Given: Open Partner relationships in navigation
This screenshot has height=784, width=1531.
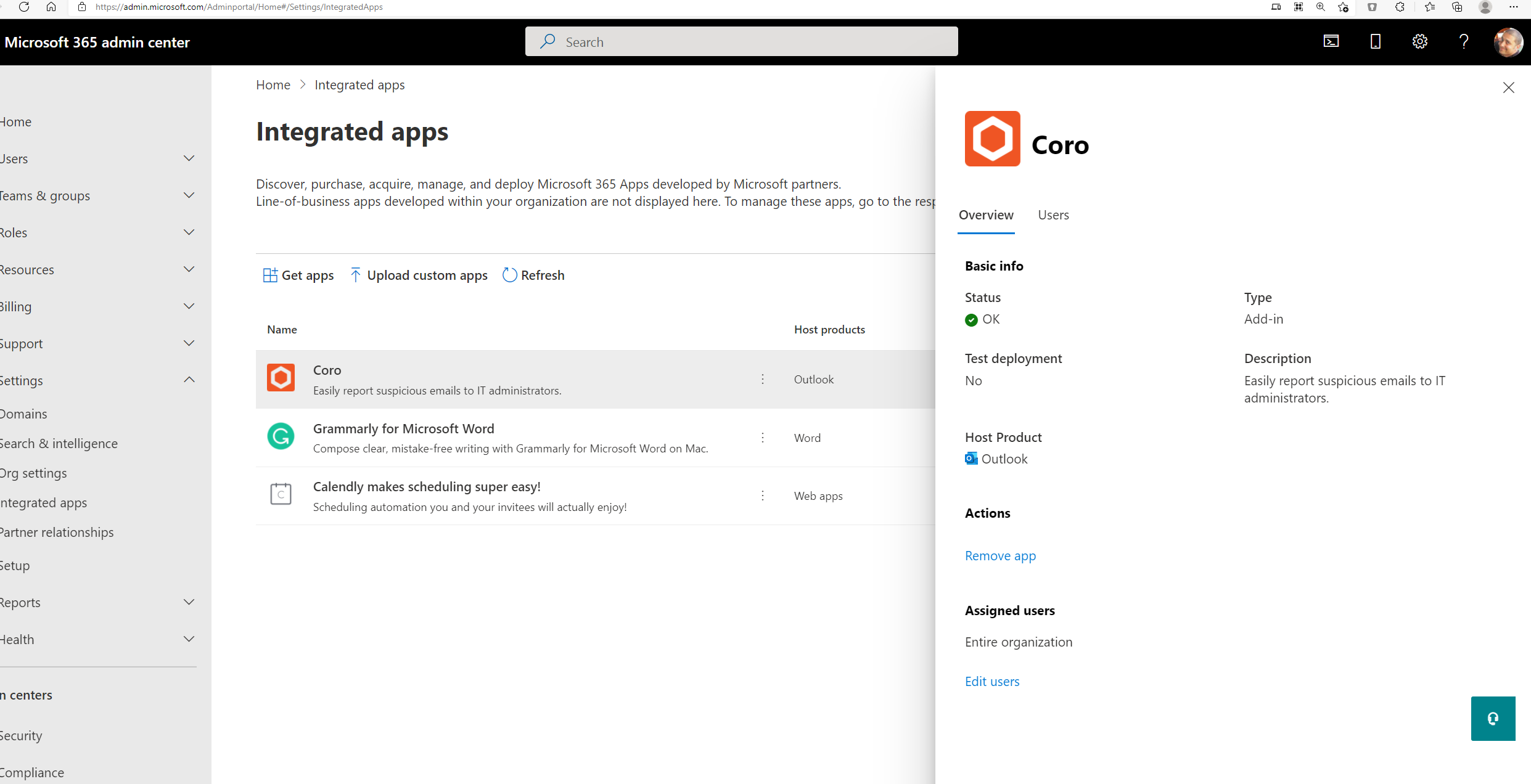Looking at the screenshot, I should [57, 533].
